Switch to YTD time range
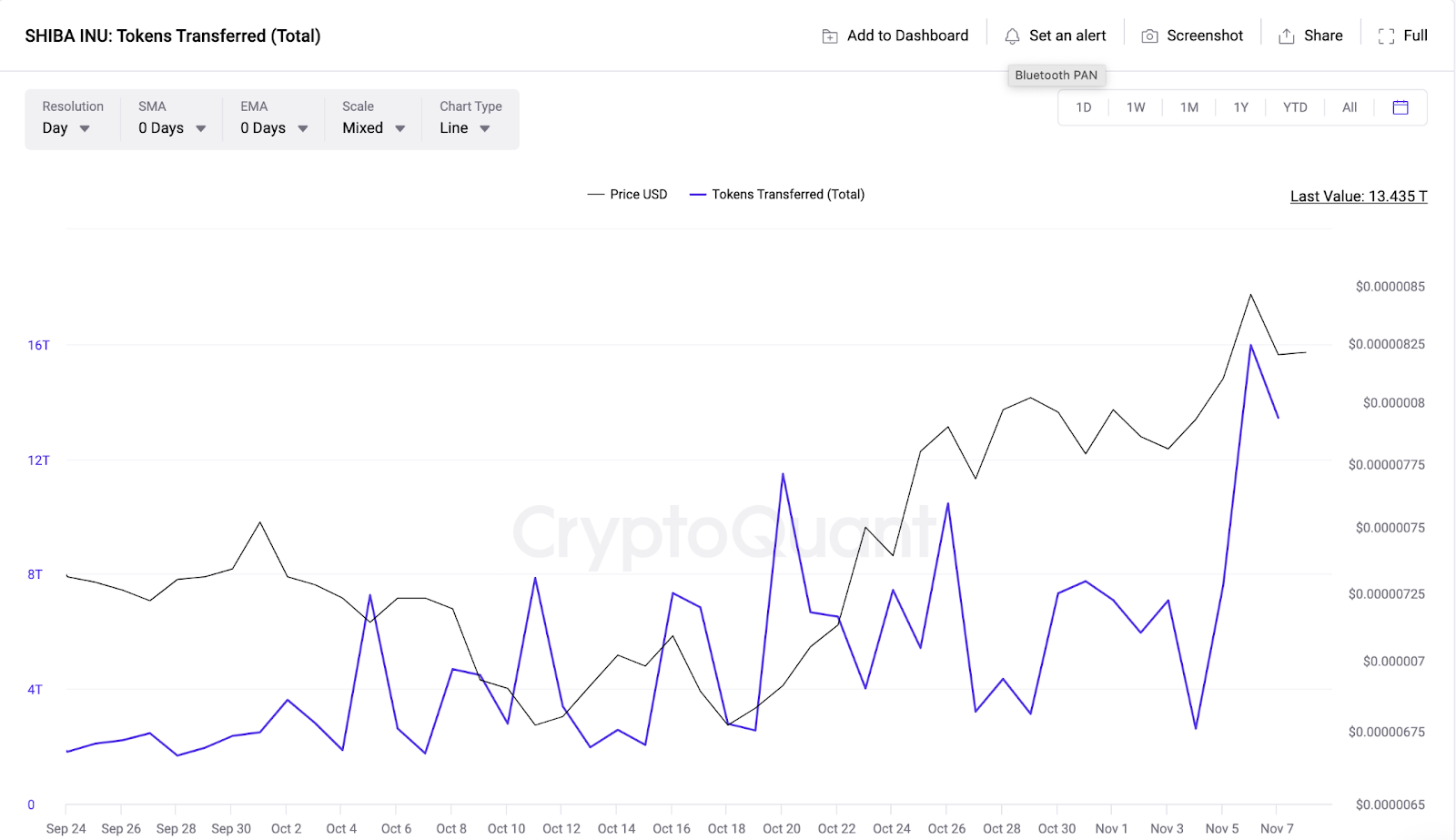1456x840 pixels. coord(1295,107)
